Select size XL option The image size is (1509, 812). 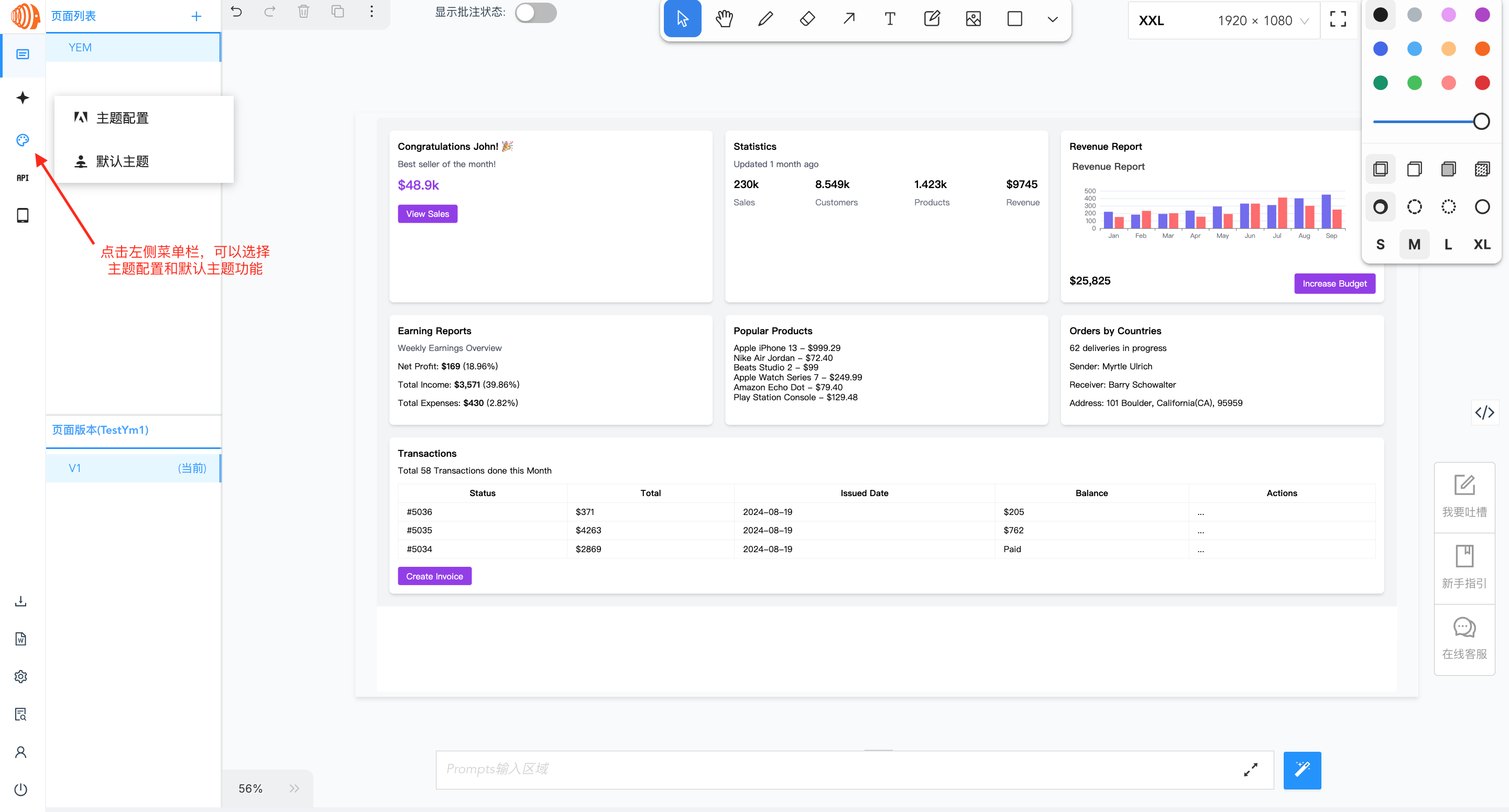coord(1481,244)
